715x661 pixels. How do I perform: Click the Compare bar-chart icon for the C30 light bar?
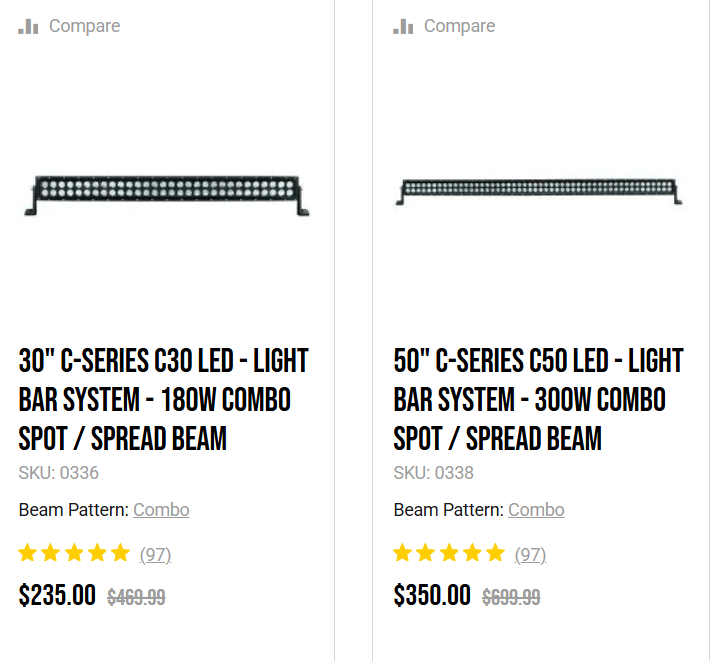click(x=29, y=26)
